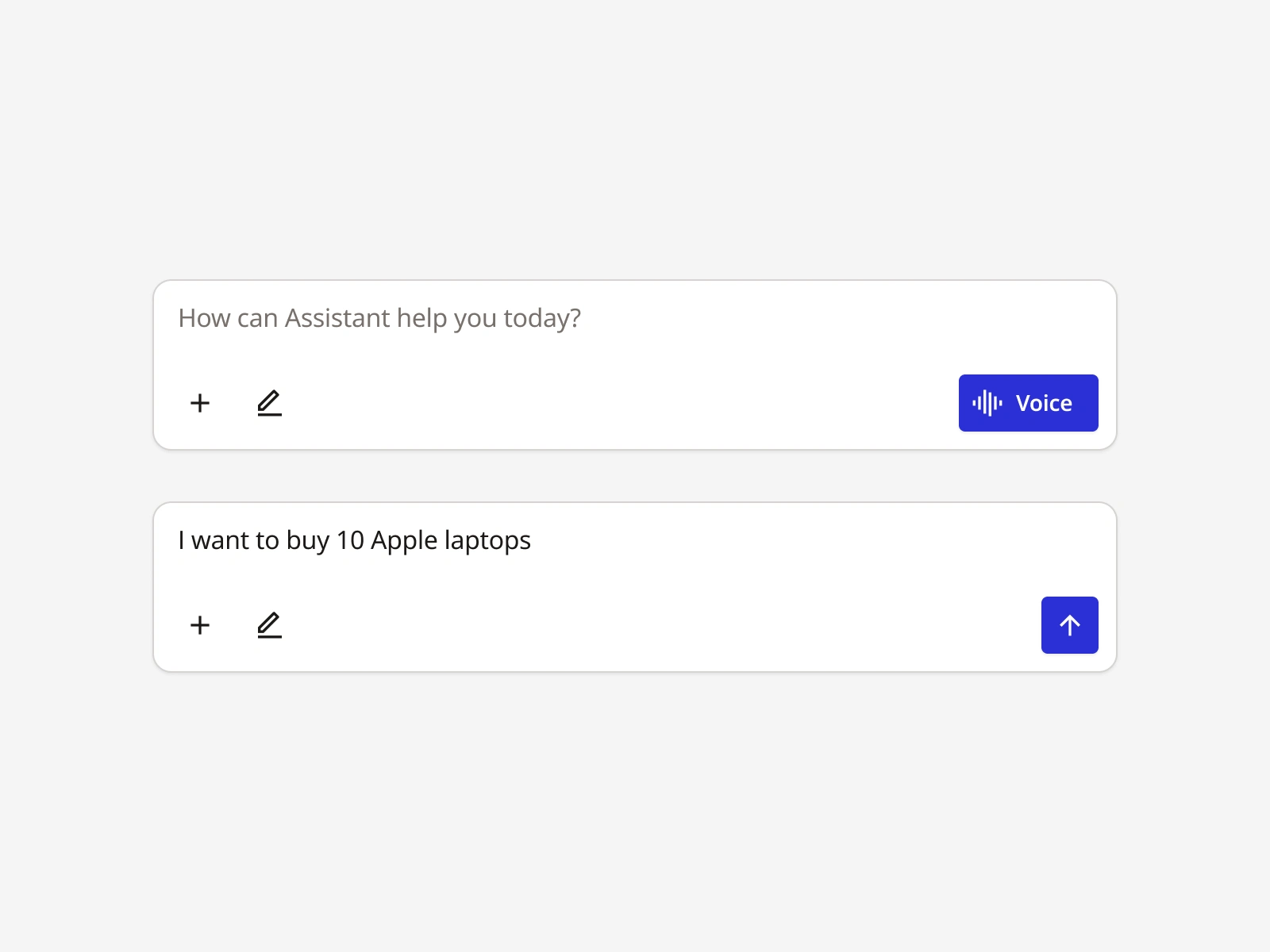The width and height of the screenshot is (1270, 952).
Task: Click the word "Apple" in the typed message
Action: (x=404, y=540)
